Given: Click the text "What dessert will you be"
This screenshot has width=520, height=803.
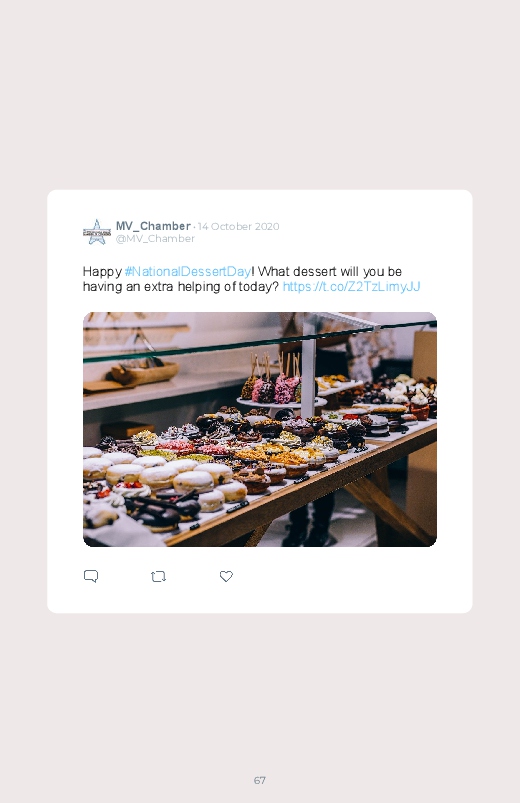Looking at the screenshot, I should pyautogui.click(x=329, y=271).
